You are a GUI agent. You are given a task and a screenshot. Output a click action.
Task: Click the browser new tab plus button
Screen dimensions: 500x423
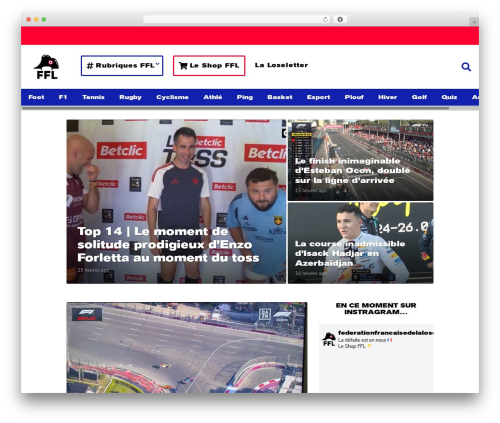(474, 22)
